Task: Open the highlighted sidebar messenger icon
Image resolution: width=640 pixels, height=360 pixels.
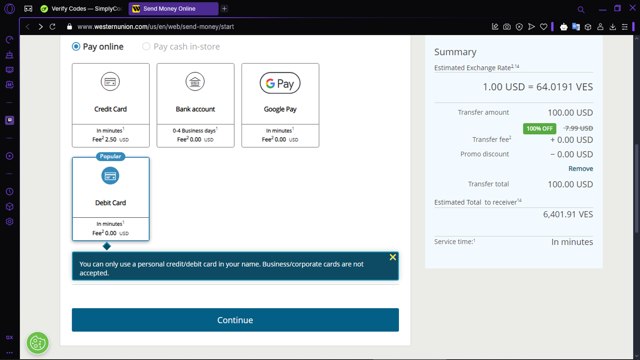Action: (x=9, y=120)
